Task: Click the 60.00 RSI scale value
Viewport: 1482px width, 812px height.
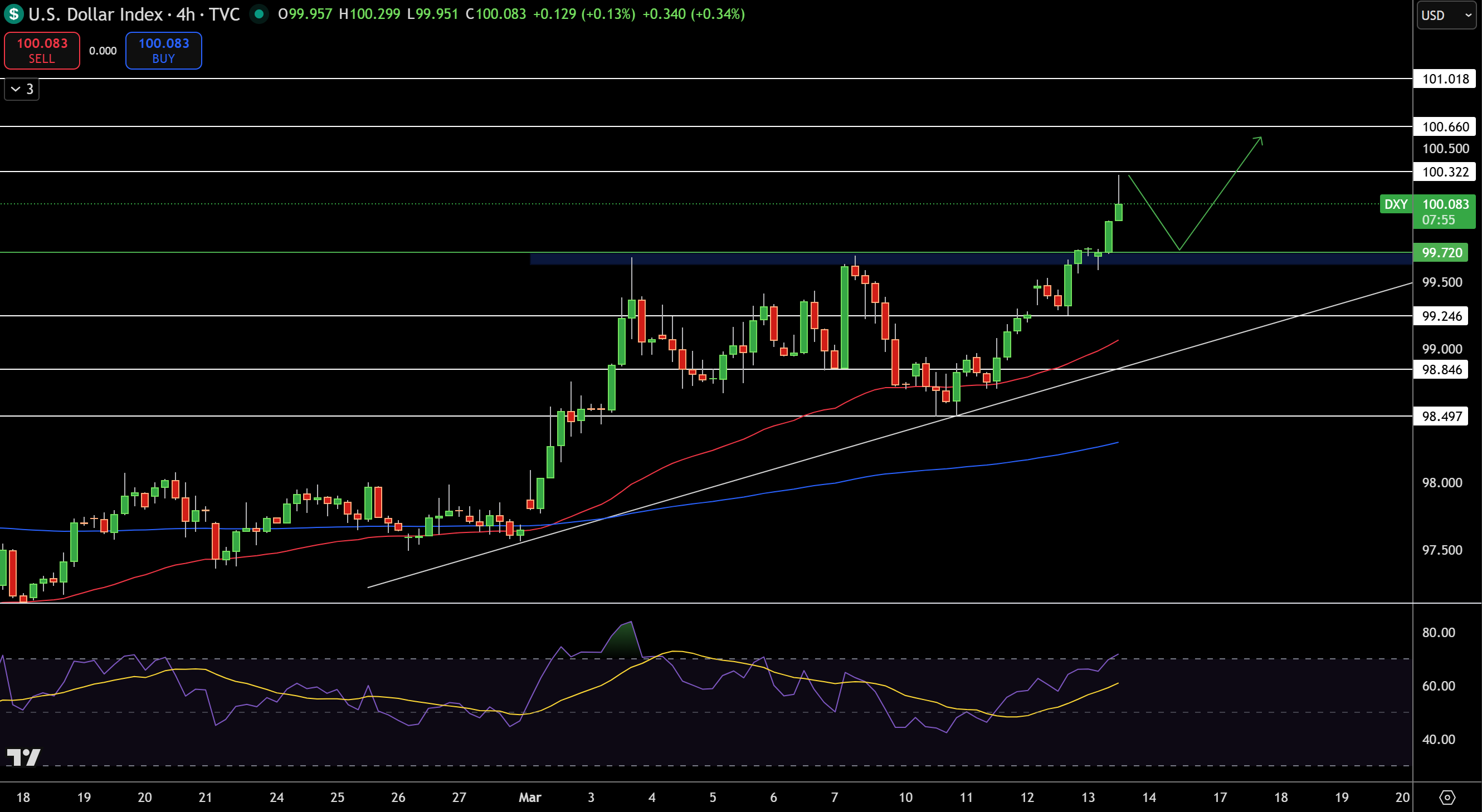Action: pos(1439,686)
